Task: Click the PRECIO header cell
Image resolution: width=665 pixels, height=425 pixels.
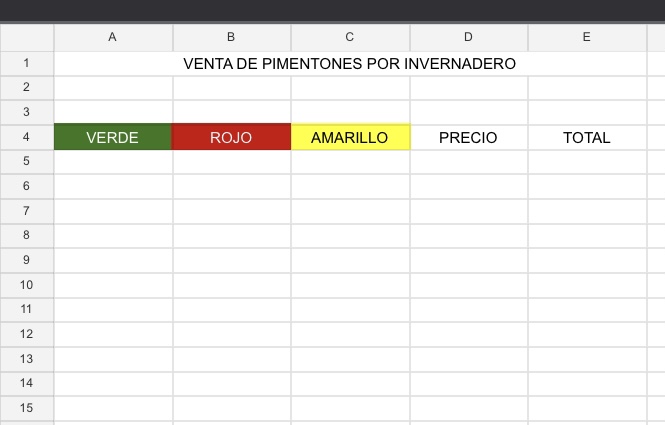Action: (x=469, y=137)
